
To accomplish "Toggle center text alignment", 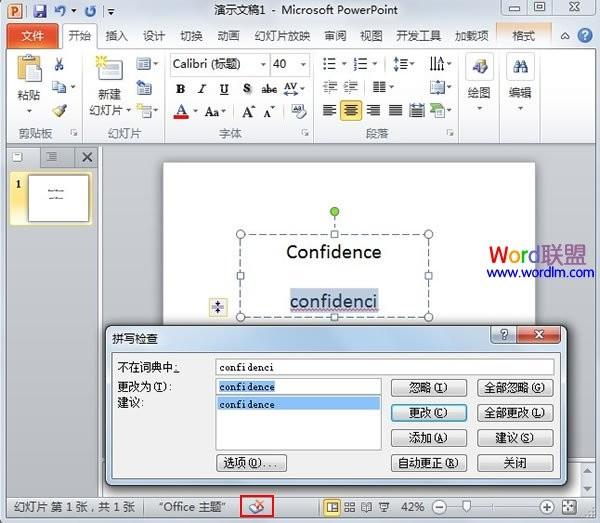I will pos(351,111).
